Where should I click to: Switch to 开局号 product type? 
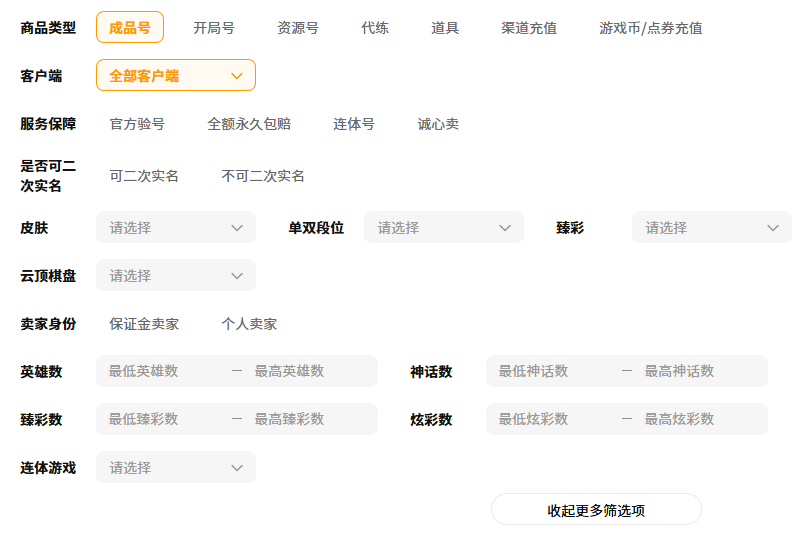(214, 28)
